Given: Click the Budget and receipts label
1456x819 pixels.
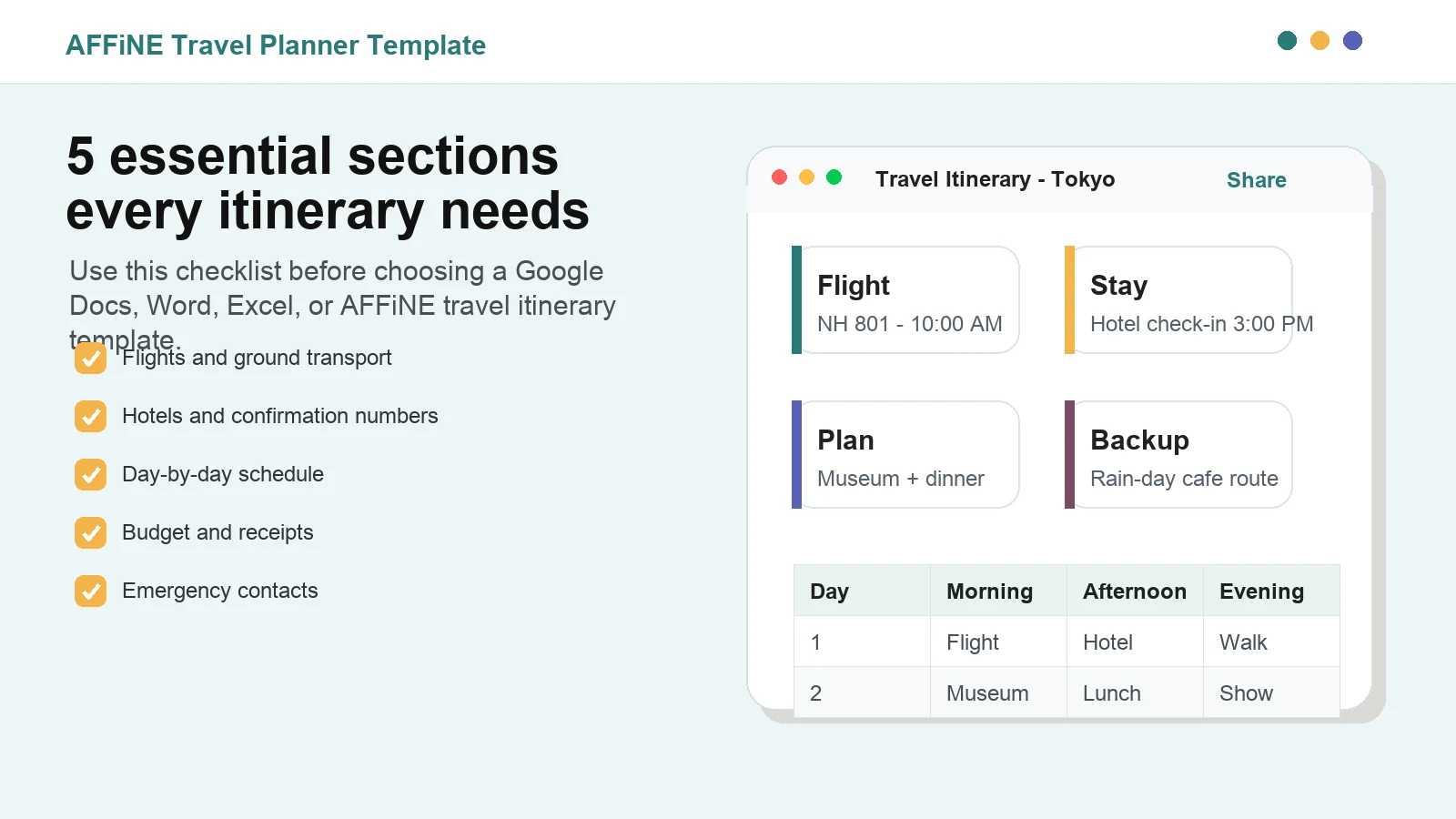Looking at the screenshot, I should 217,532.
